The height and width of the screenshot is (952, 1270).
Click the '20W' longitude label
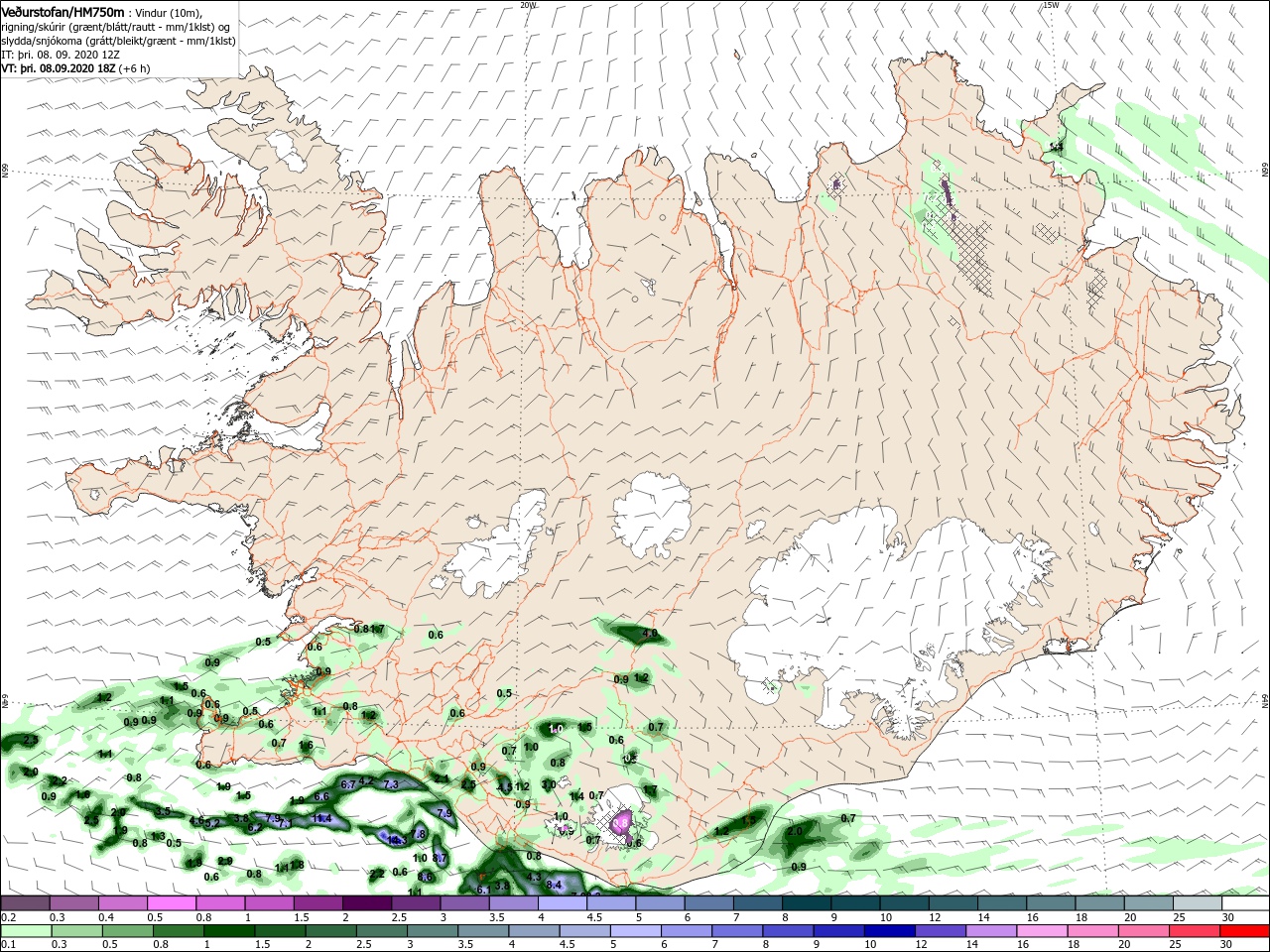pyautogui.click(x=528, y=4)
